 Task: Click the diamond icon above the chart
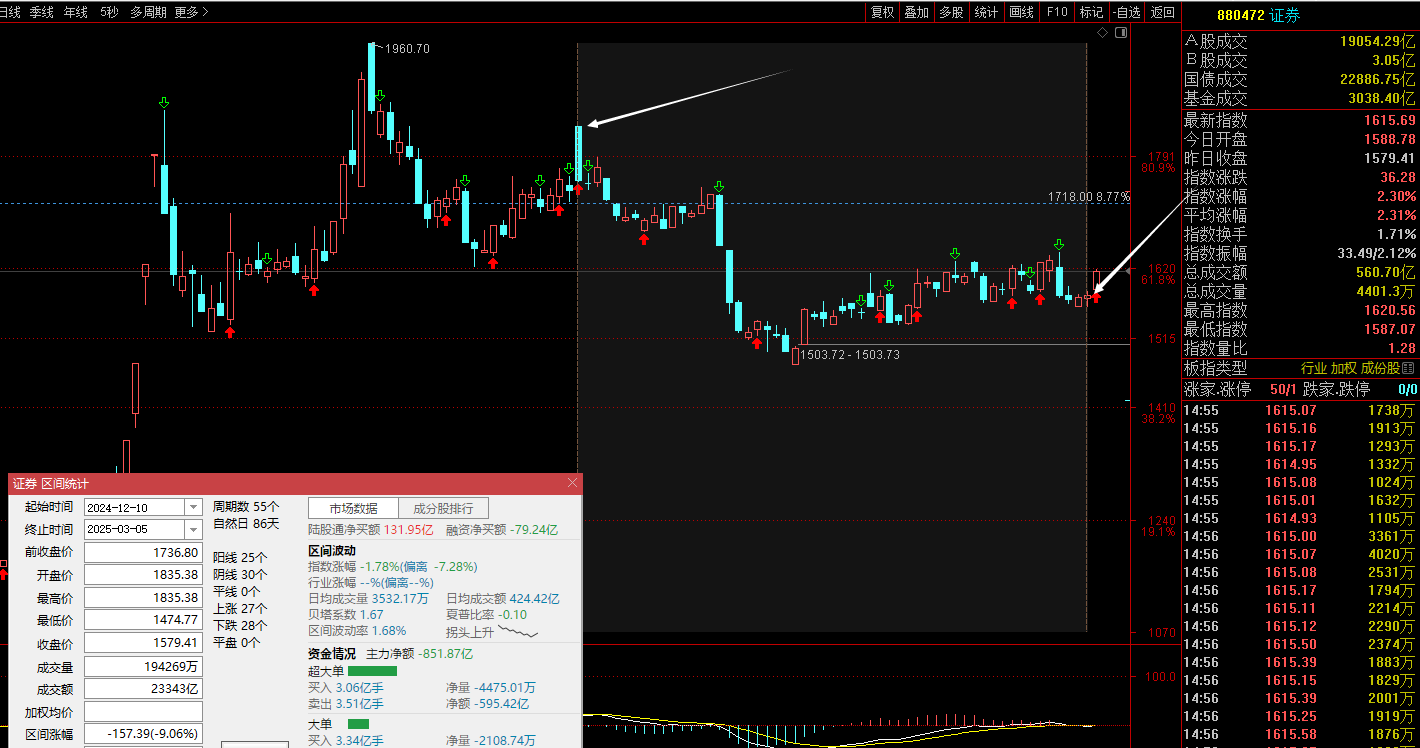[1103, 33]
